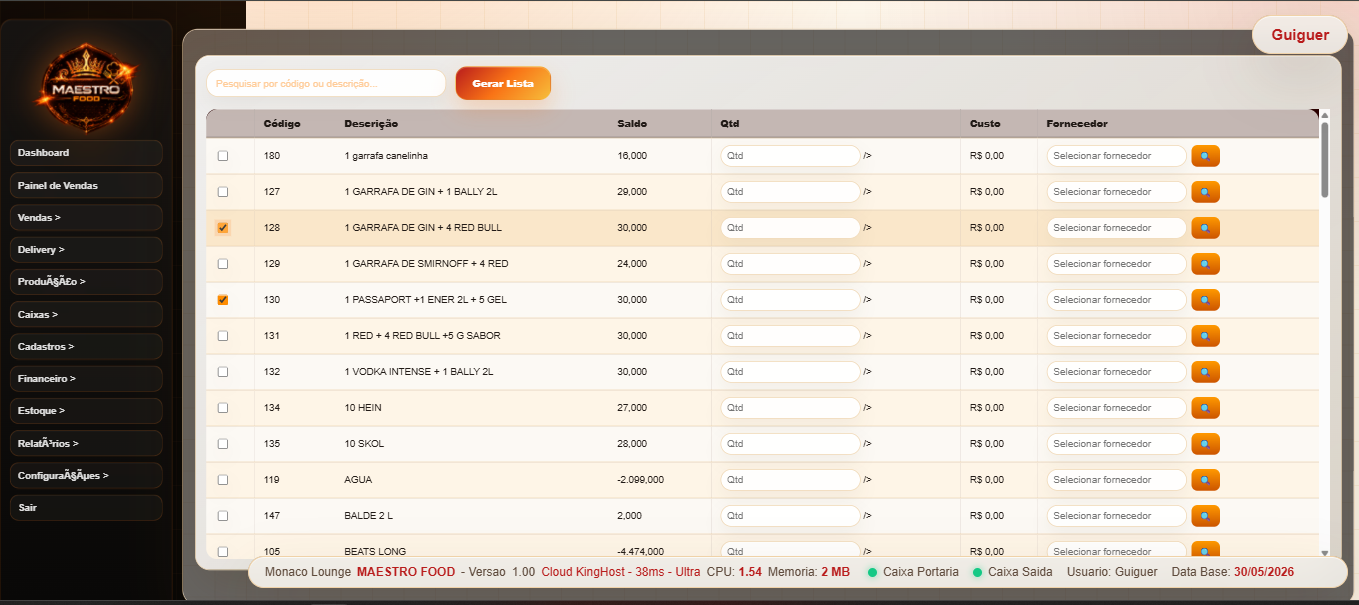Click the scrollbar up arrow
The height and width of the screenshot is (605, 1359).
click(x=1325, y=114)
